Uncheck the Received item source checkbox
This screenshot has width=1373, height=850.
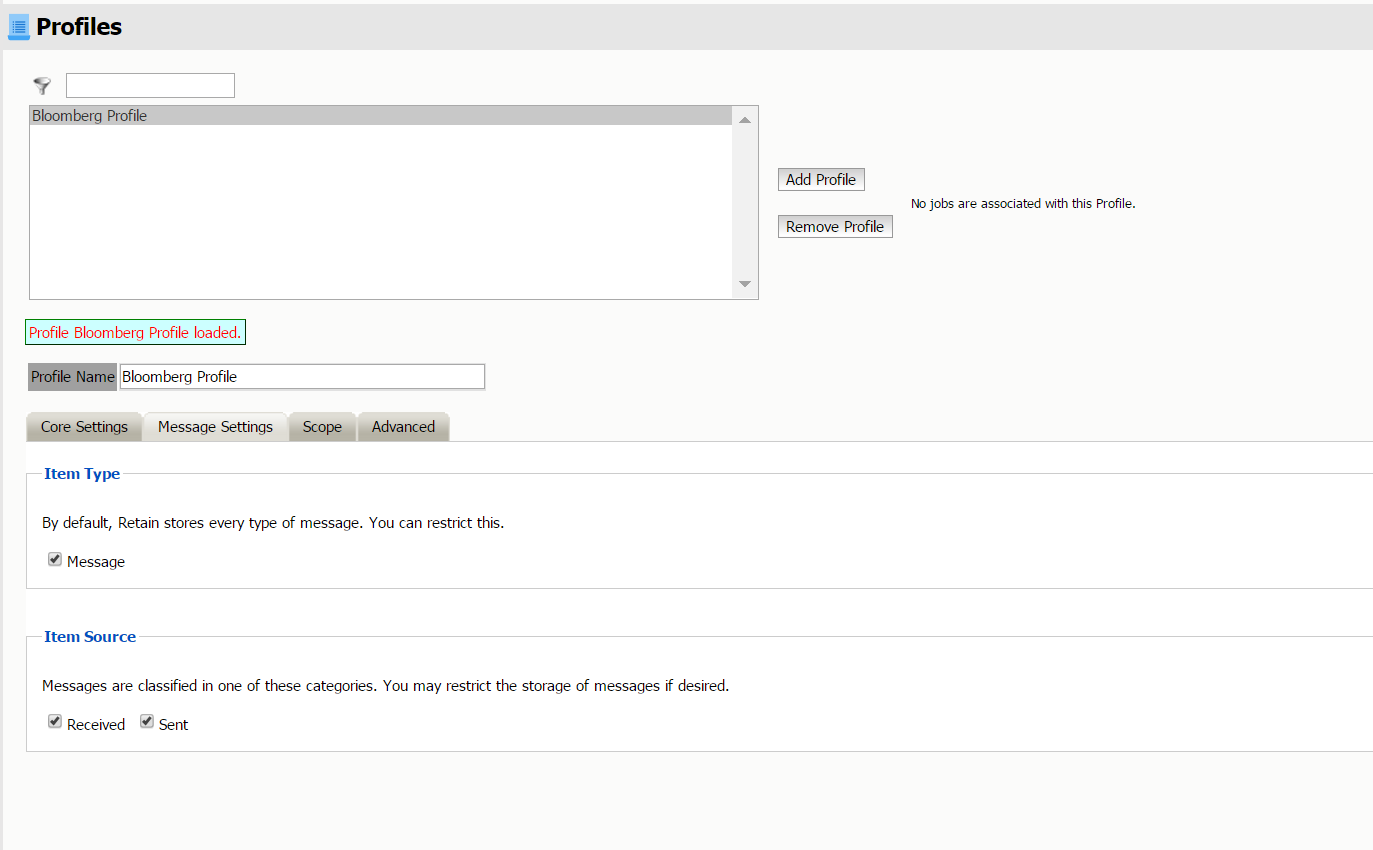click(55, 722)
